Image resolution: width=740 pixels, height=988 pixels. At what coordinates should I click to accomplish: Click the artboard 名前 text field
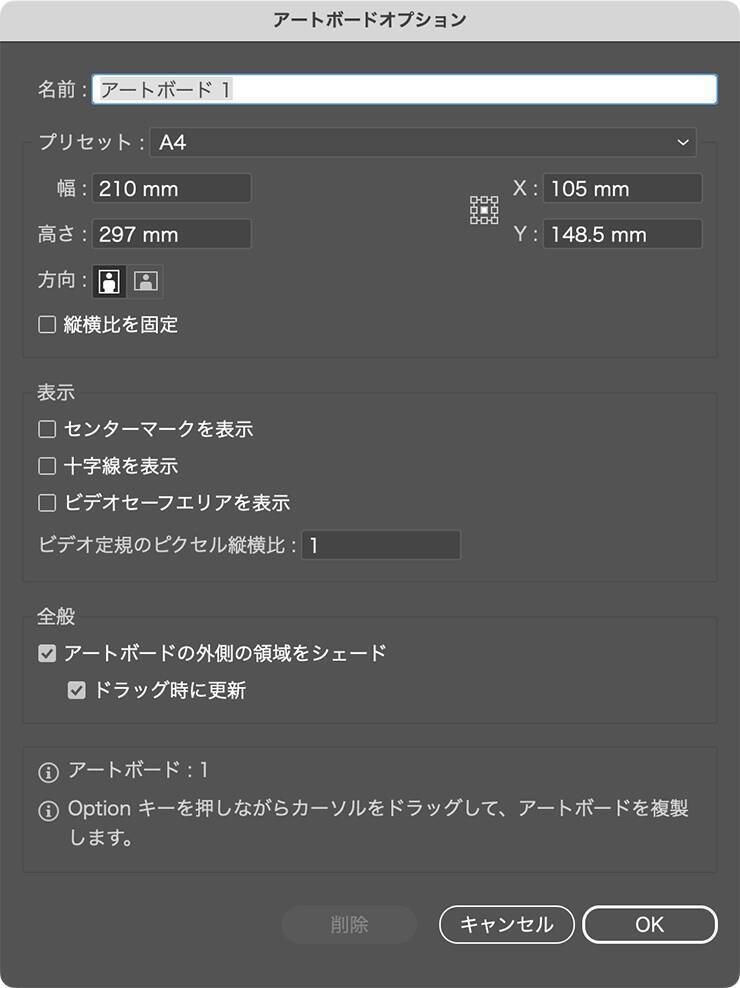pos(404,89)
